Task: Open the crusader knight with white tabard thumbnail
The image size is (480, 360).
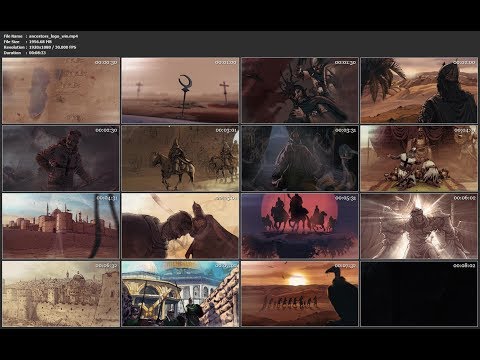Action: point(419,158)
